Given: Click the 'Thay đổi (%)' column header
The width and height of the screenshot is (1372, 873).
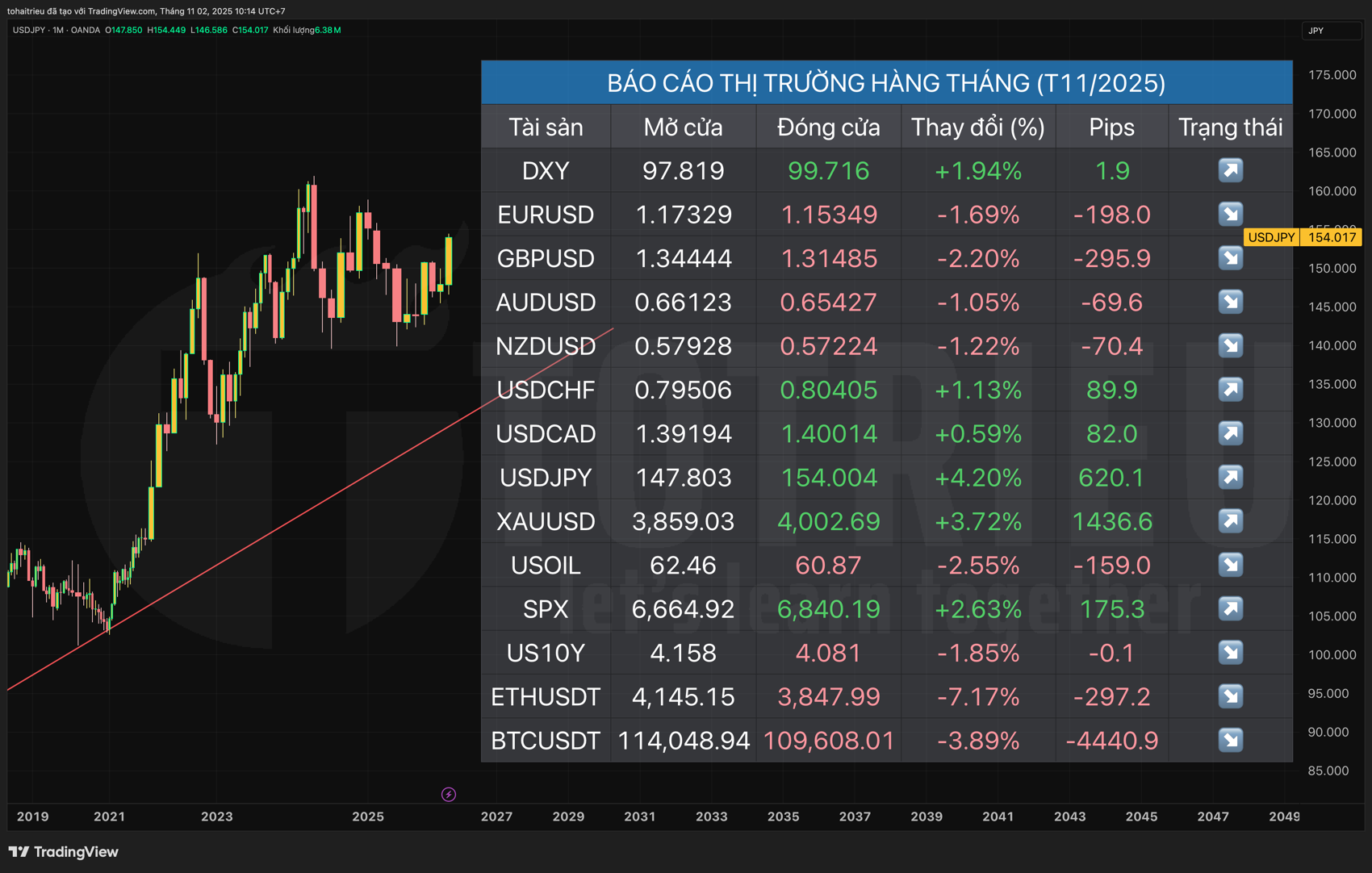Looking at the screenshot, I should click(x=977, y=127).
